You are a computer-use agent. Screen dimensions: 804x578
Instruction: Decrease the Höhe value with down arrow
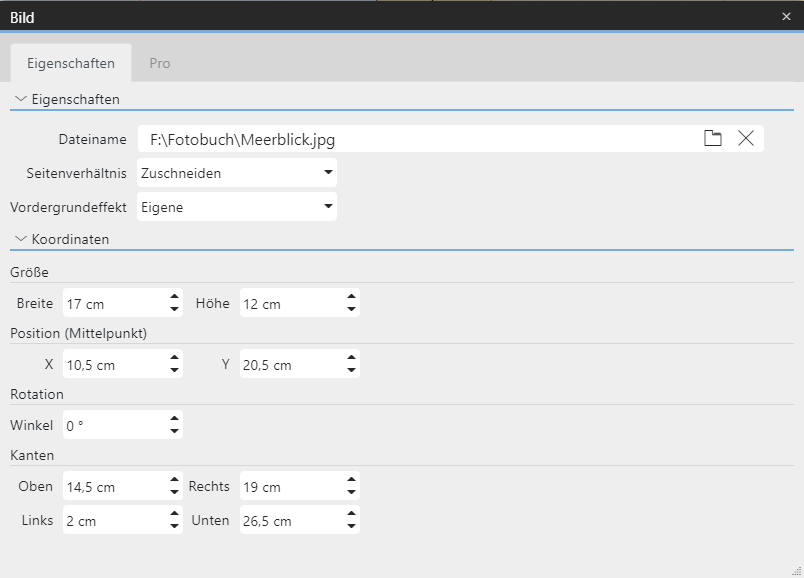click(351, 310)
